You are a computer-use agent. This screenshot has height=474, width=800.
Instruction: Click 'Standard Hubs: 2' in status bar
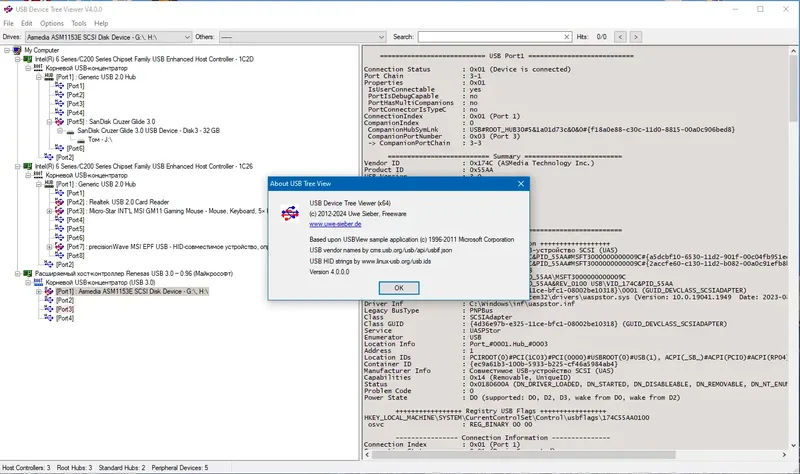(x=122, y=468)
